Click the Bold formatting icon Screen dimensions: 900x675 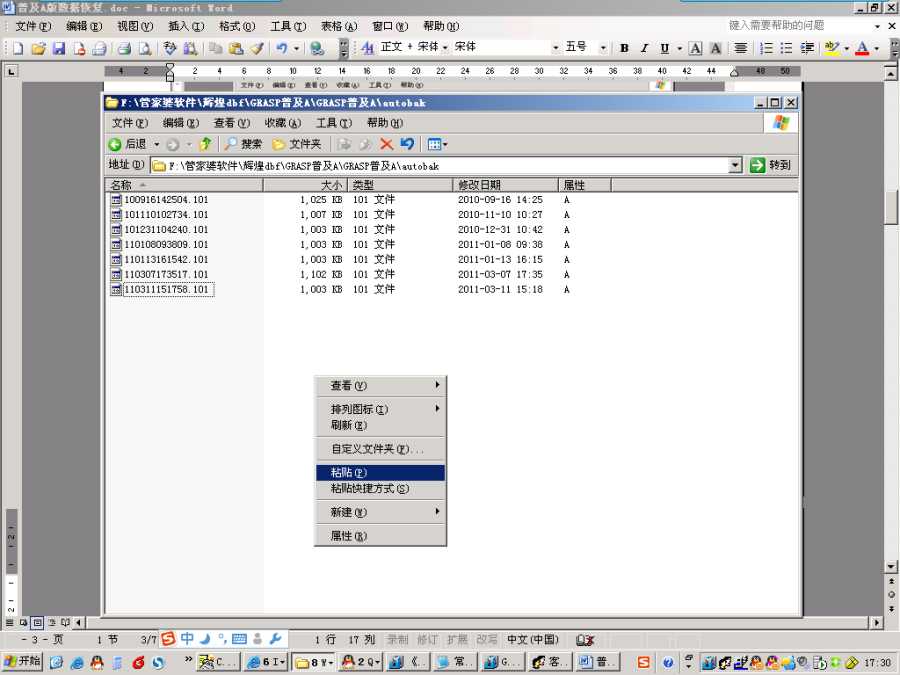[x=624, y=48]
